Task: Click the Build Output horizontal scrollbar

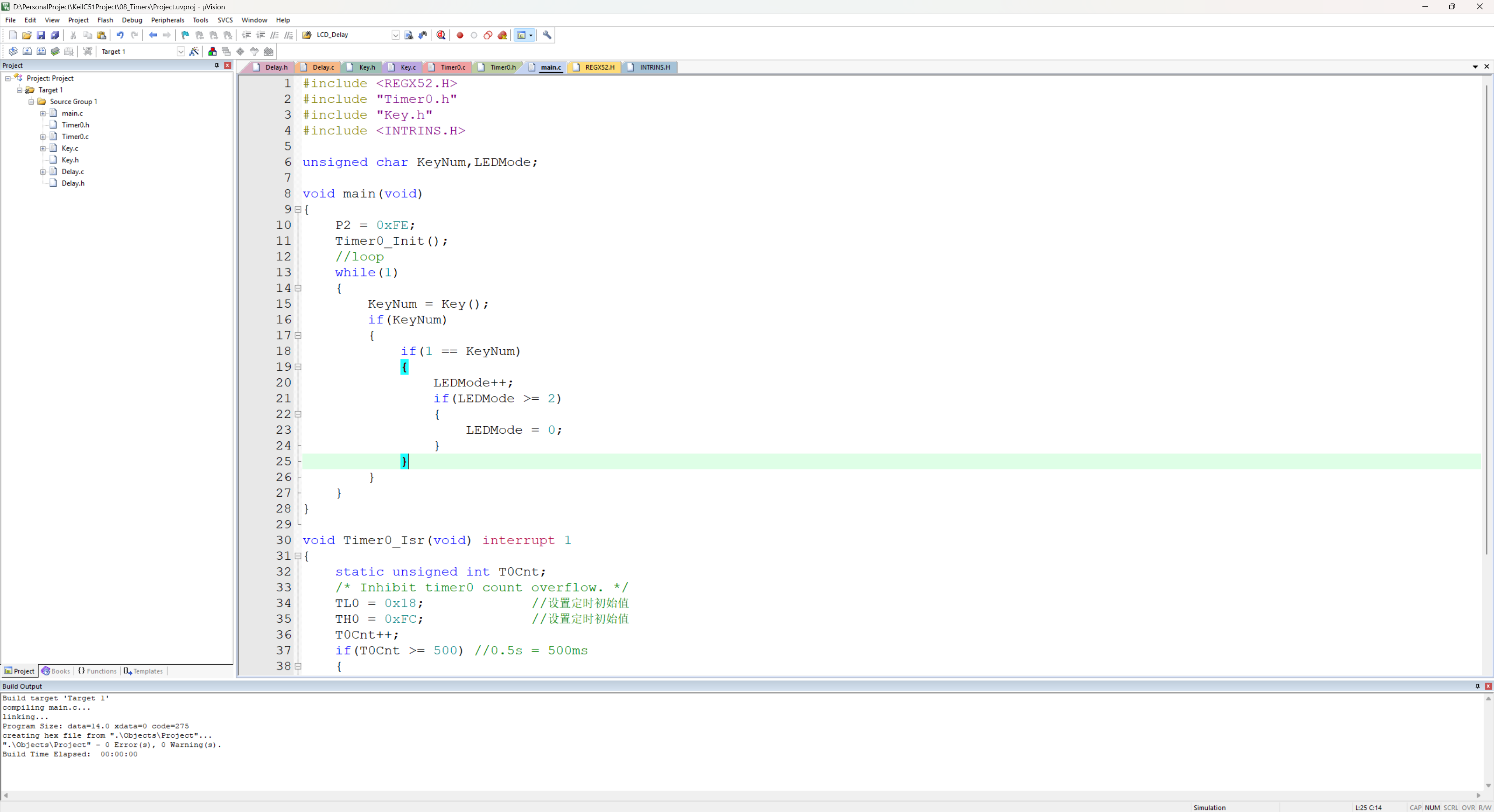Action: tap(742, 795)
